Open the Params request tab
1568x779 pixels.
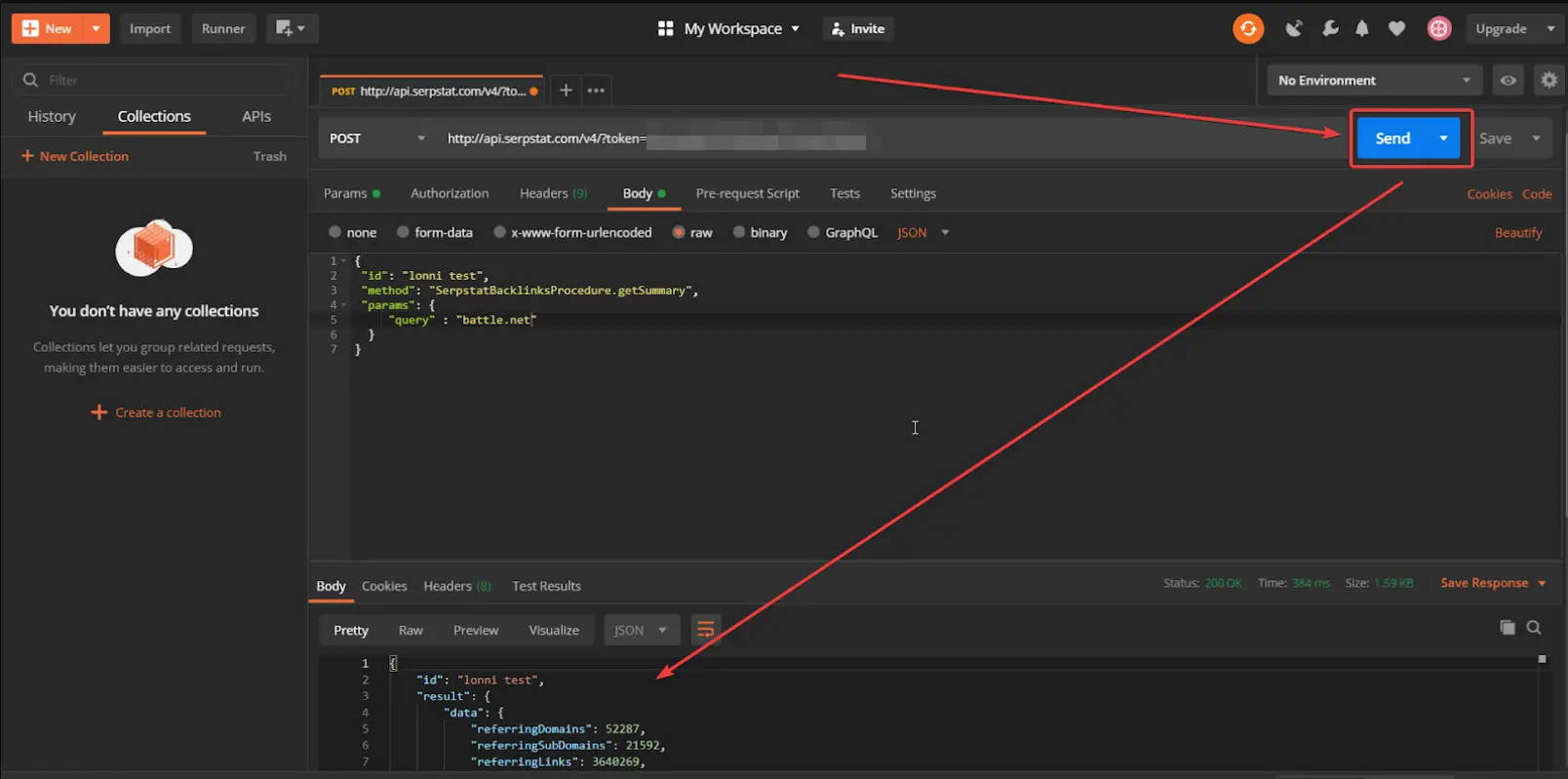coord(351,193)
